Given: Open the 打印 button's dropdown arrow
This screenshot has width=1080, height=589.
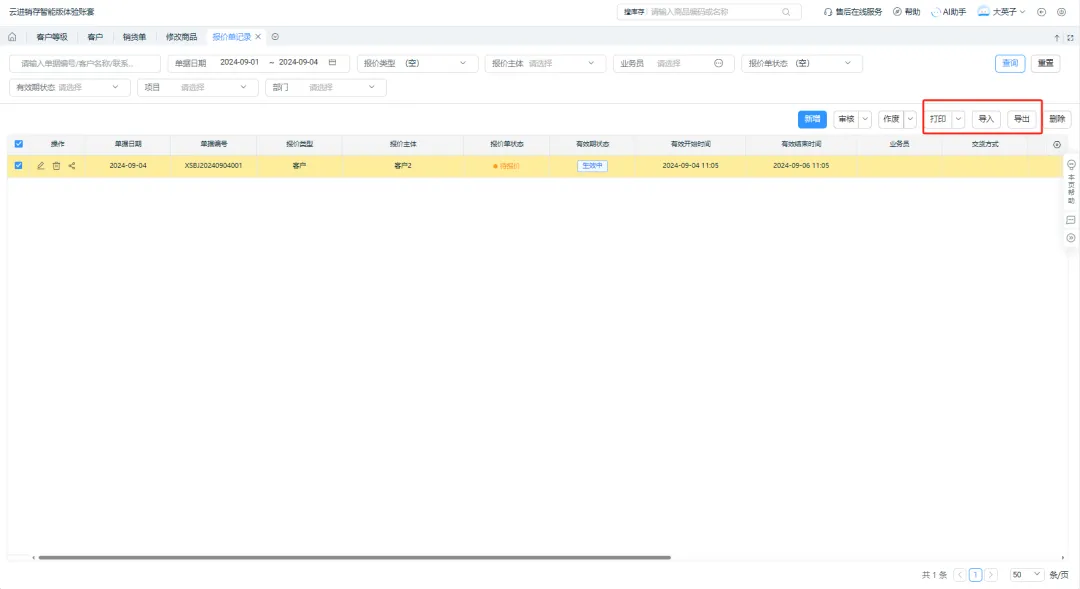Looking at the screenshot, I should [958, 119].
